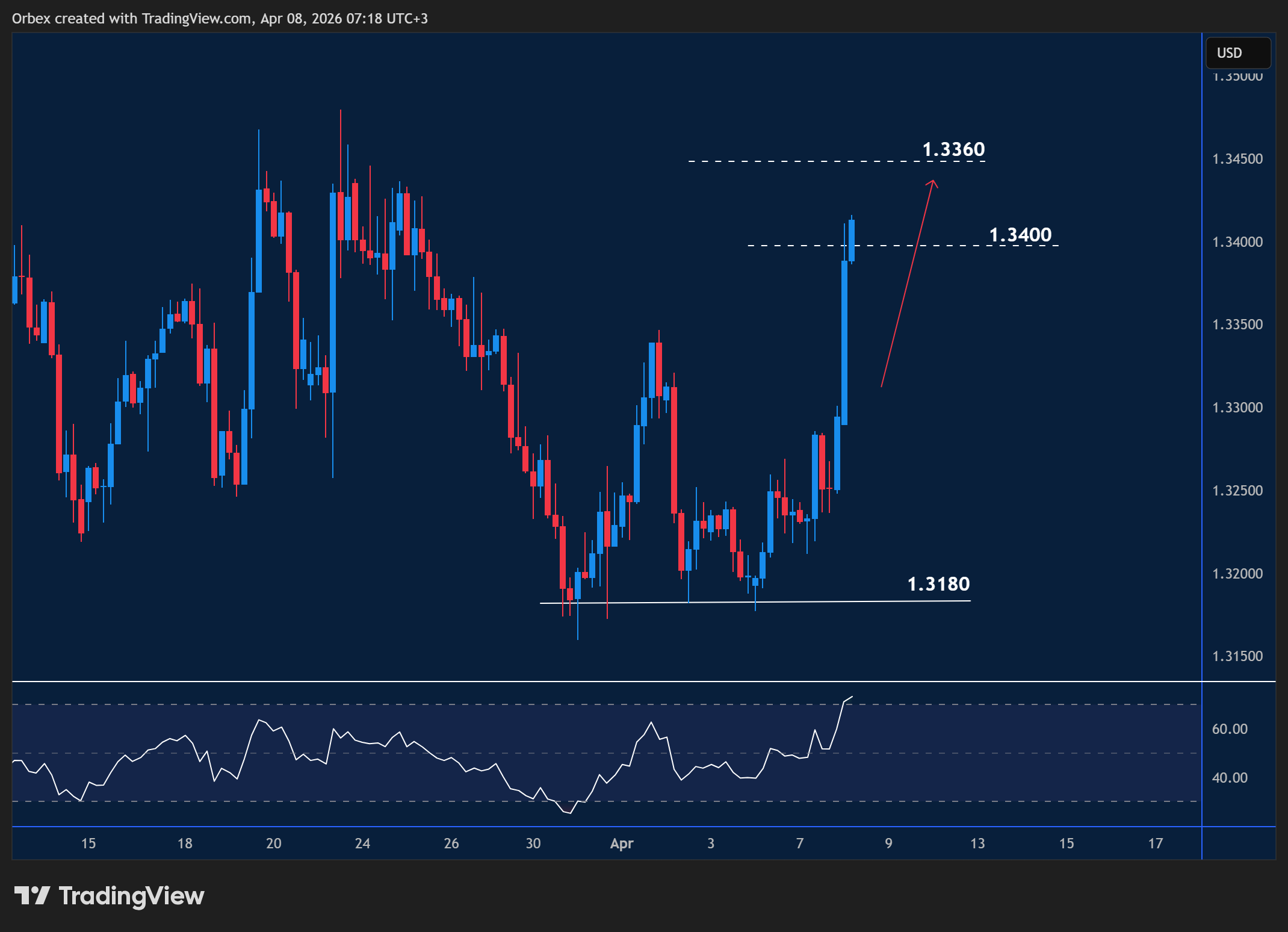Click the Apr label on the time axis

coord(622,843)
